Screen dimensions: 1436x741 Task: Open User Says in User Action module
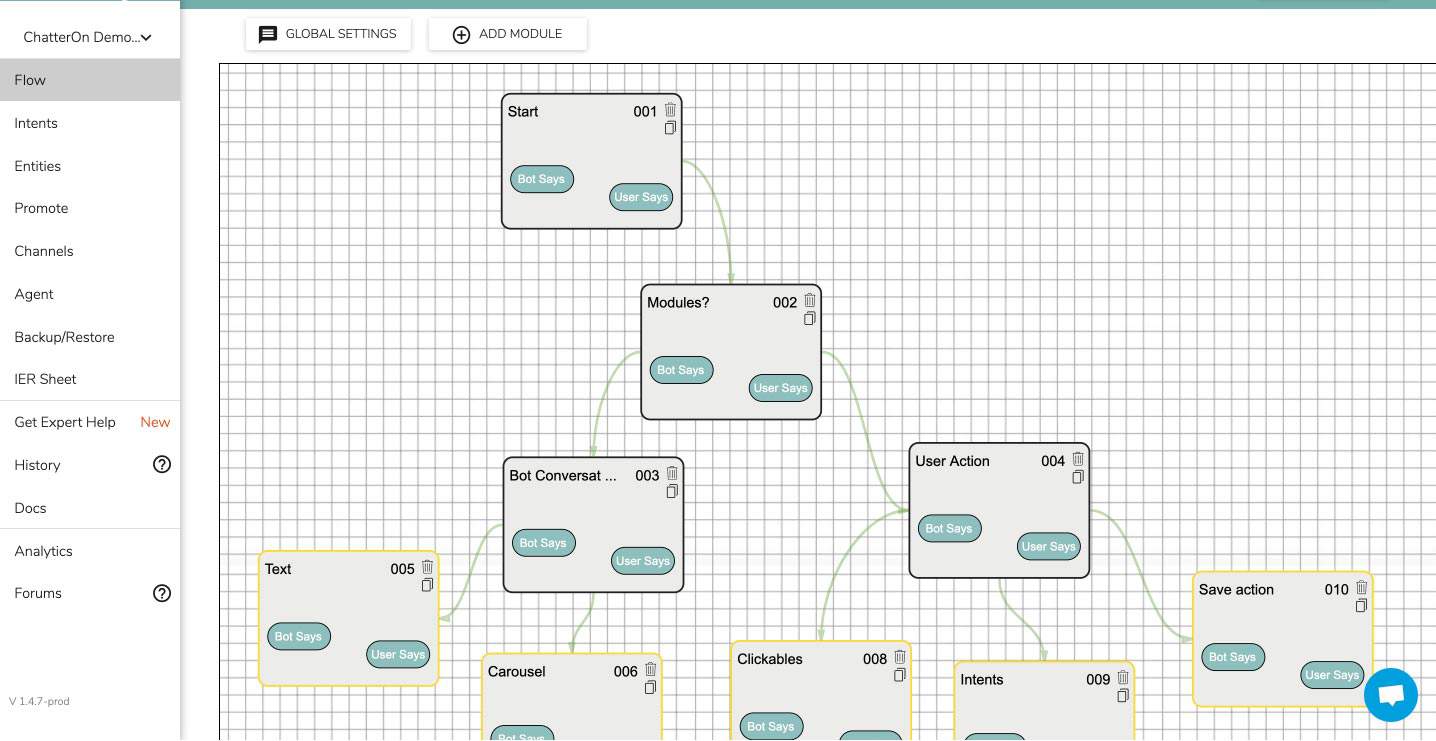click(1048, 546)
